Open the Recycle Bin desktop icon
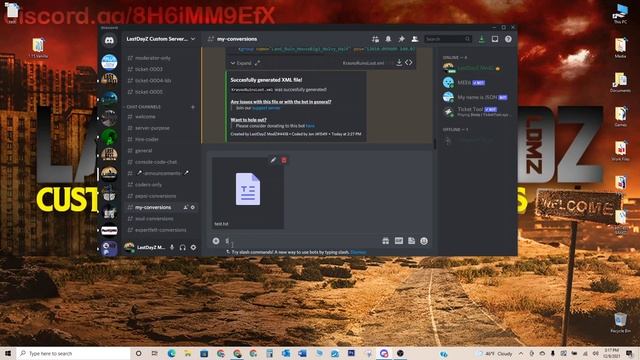This screenshot has height=360, width=640. click(620, 323)
